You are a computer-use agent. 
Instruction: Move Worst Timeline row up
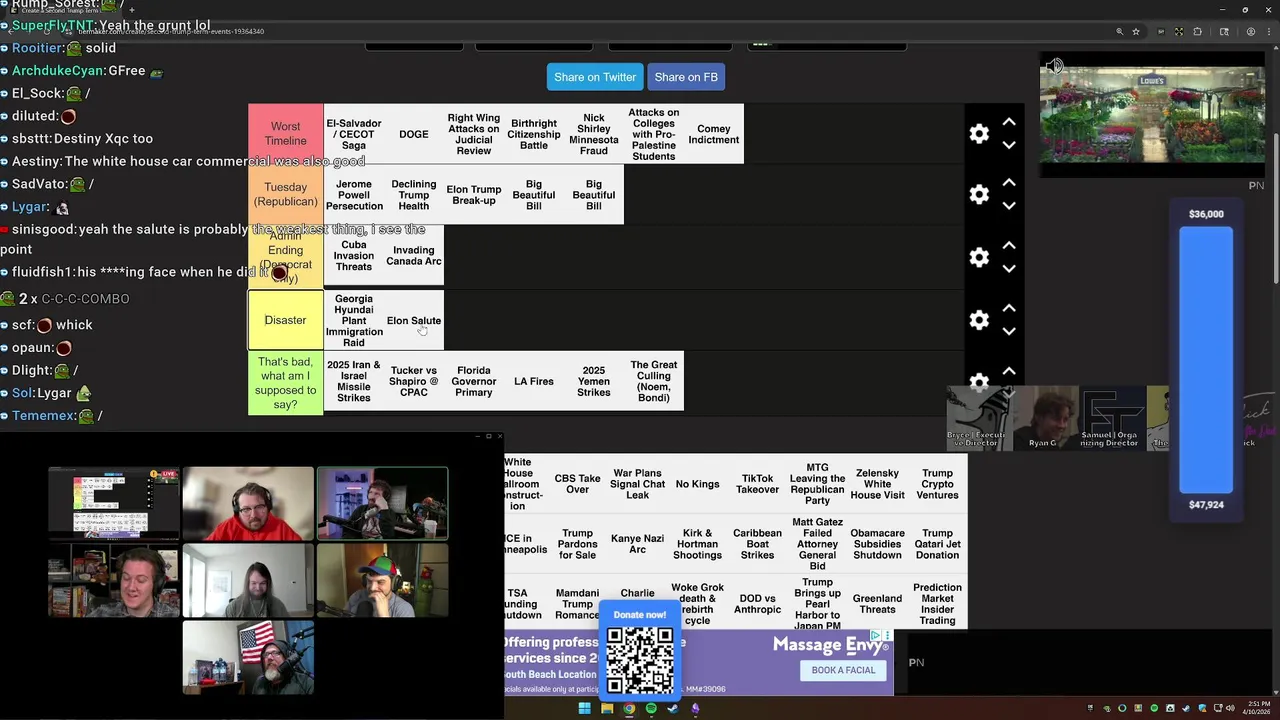pos(1009,122)
